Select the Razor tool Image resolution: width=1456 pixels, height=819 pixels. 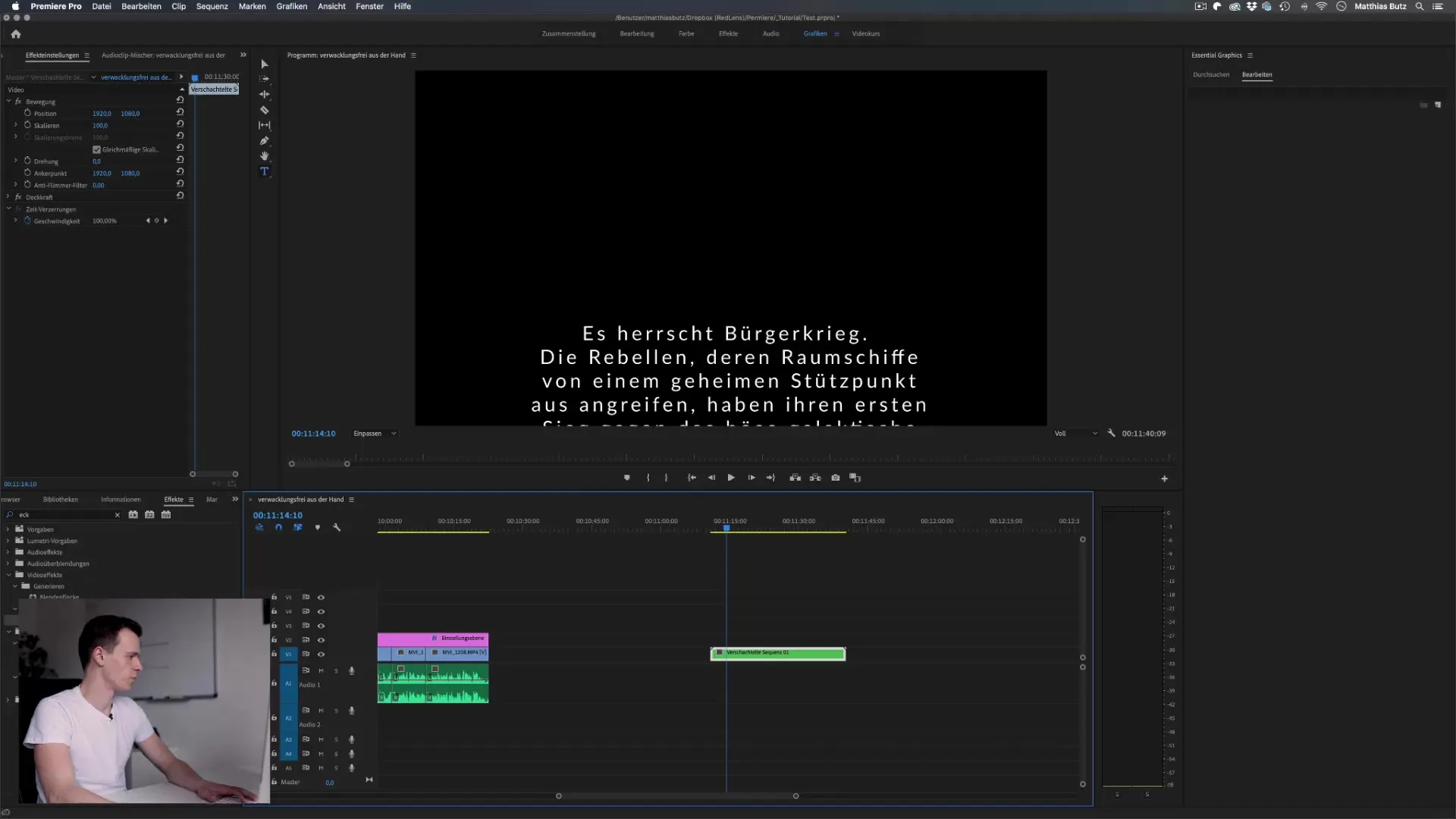point(265,110)
